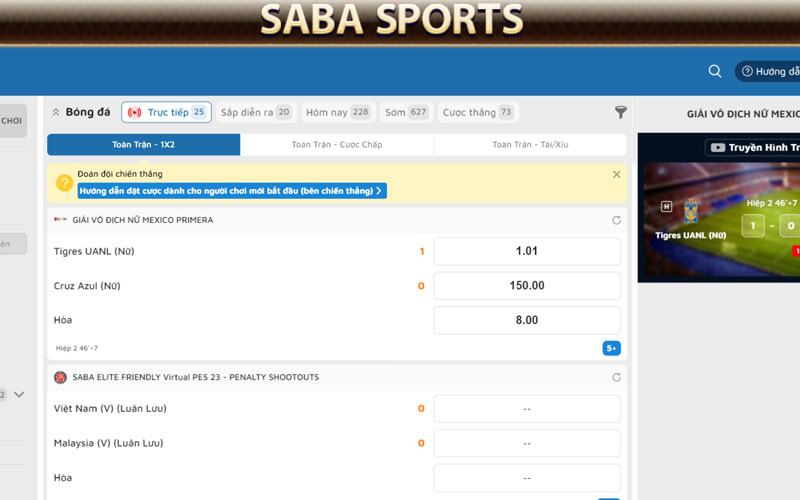Click SABA Elite Friendly league badge icon
Screen dimensions: 800x500
coord(60,377)
